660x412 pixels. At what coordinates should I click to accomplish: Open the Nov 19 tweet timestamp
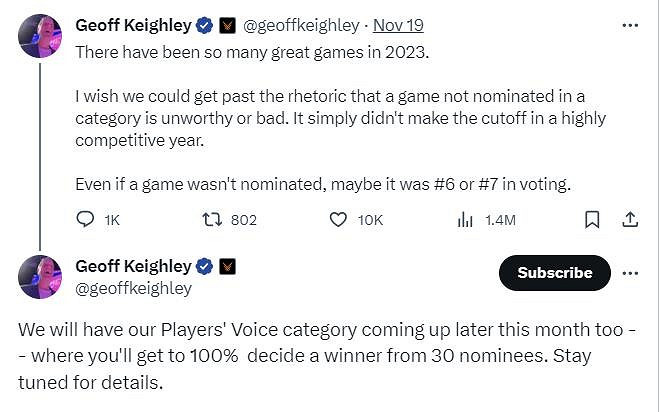point(400,27)
